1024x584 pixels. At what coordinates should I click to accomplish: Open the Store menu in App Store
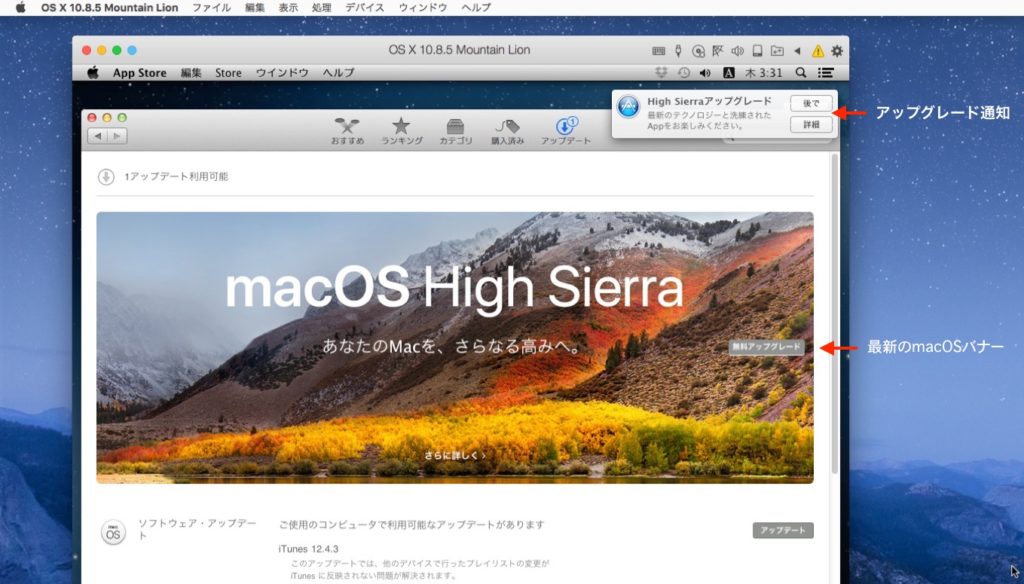pyautogui.click(x=230, y=72)
